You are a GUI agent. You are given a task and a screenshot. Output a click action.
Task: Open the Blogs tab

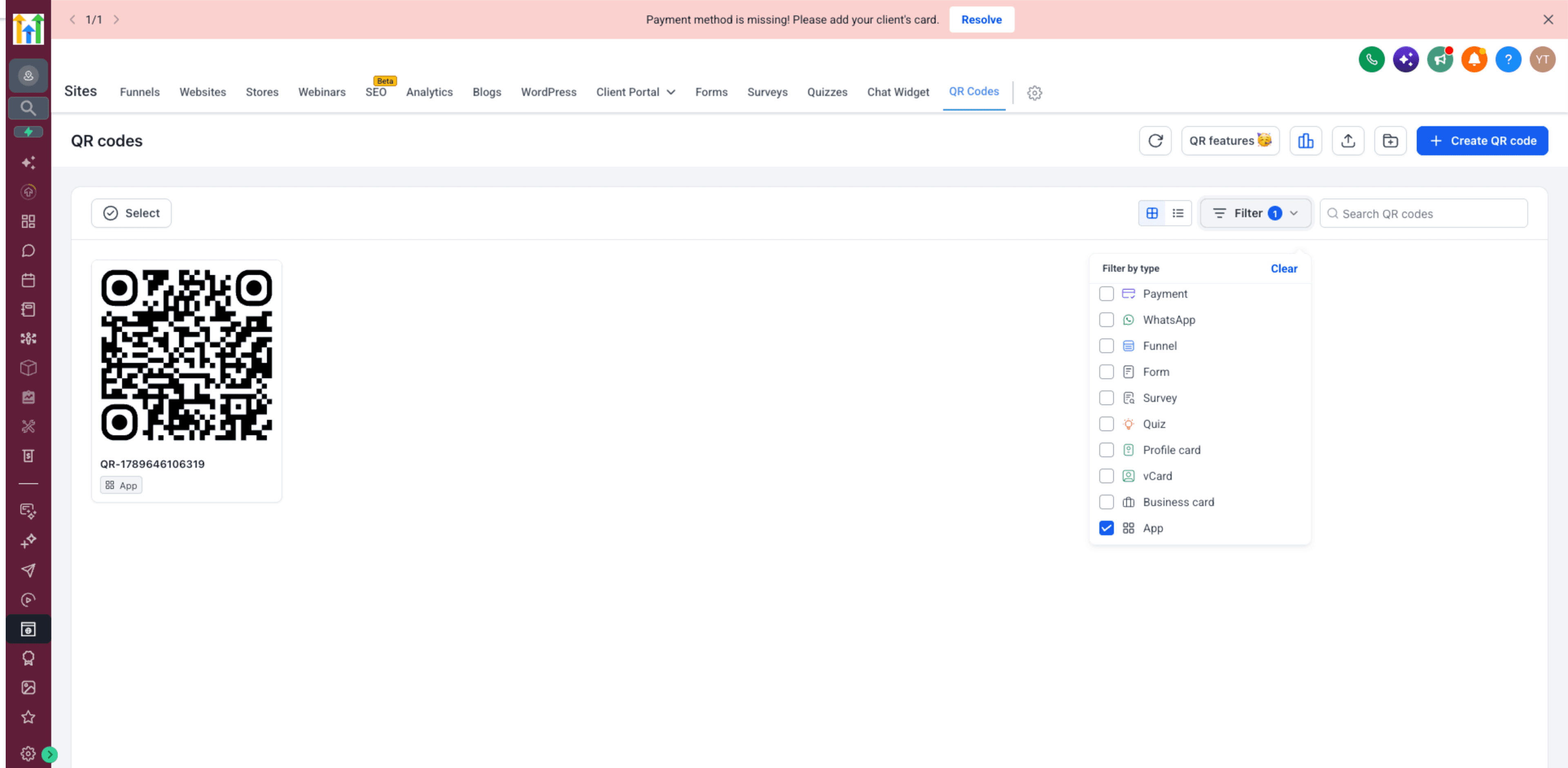tap(486, 92)
